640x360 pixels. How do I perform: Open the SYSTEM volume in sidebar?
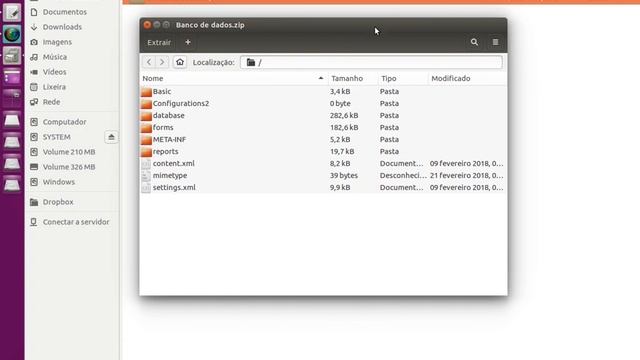click(x=56, y=137)
